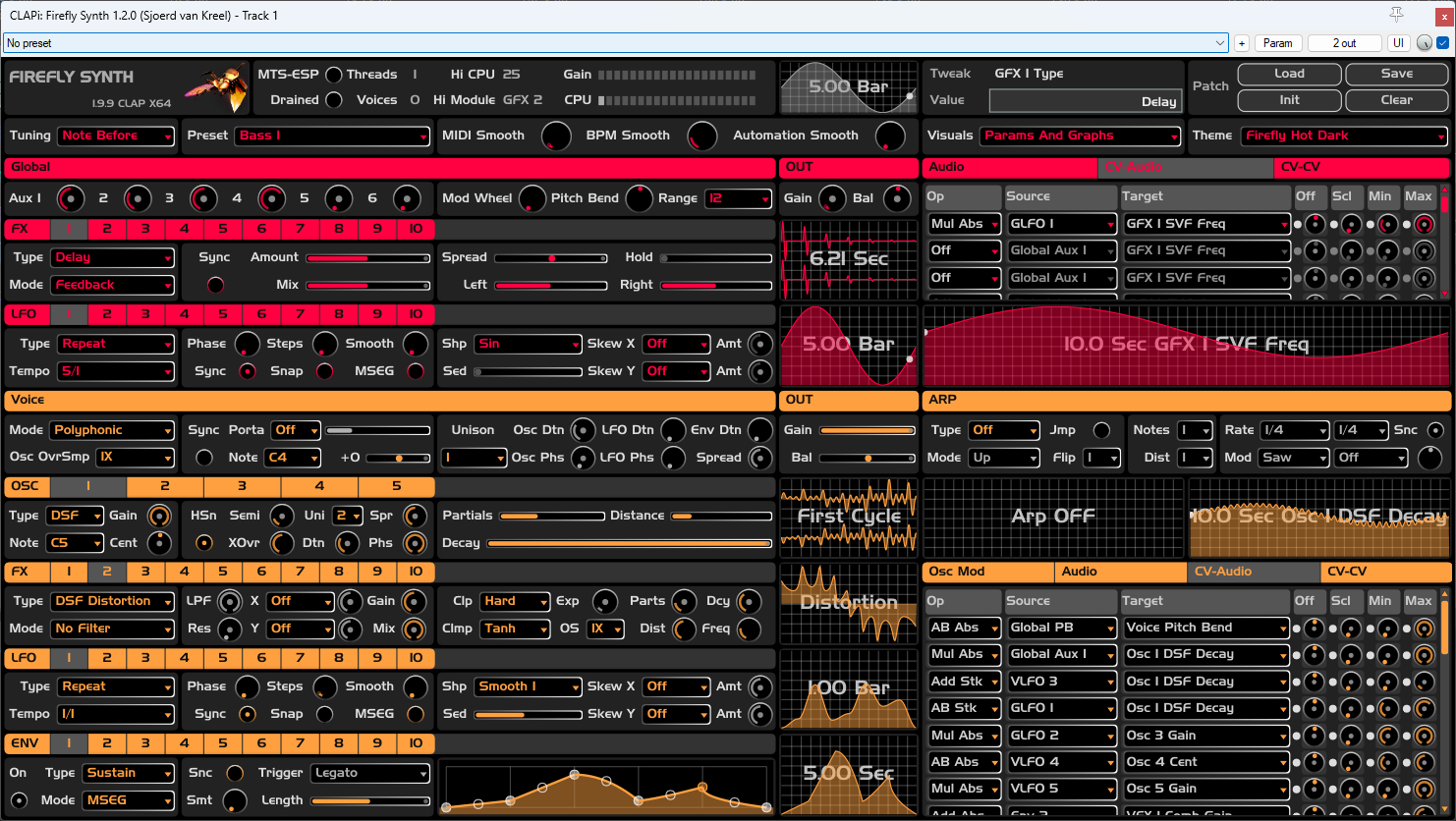Viewport: 1456px width, 821px height.
Task: Click the envelope MSEG curve editor graph
Action: point(606,787)
